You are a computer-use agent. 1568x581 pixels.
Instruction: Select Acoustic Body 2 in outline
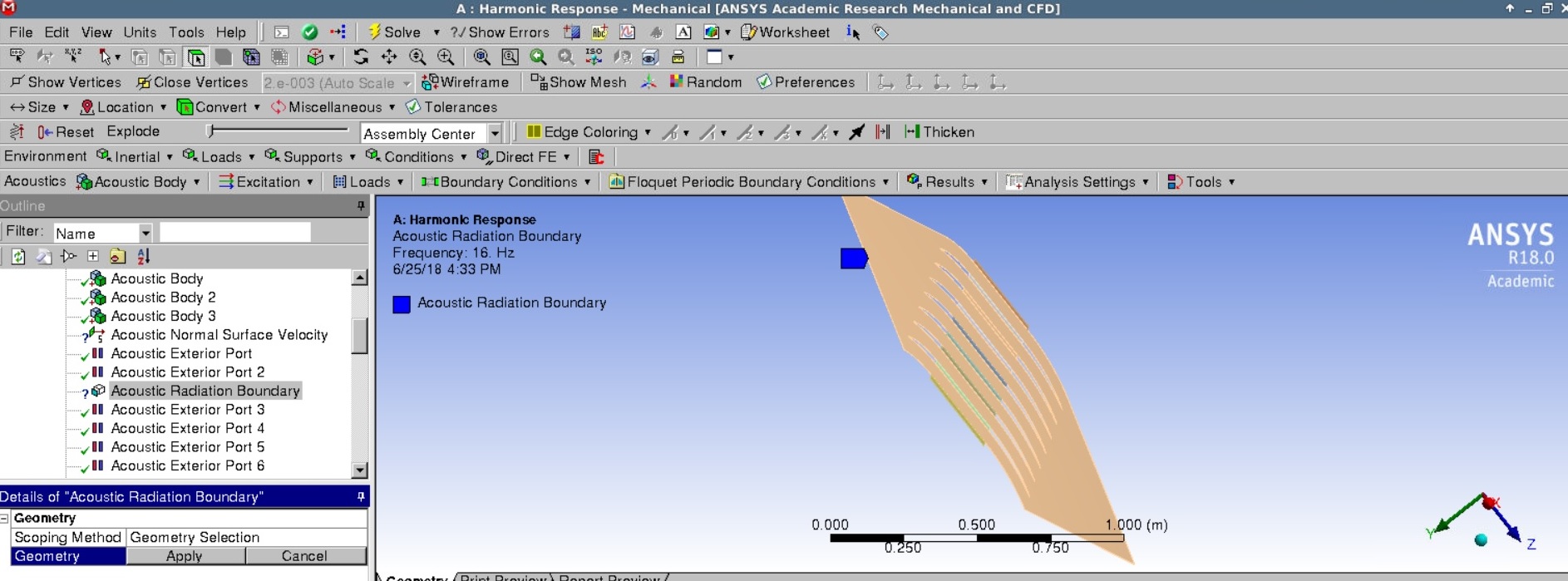pos(163,298)
